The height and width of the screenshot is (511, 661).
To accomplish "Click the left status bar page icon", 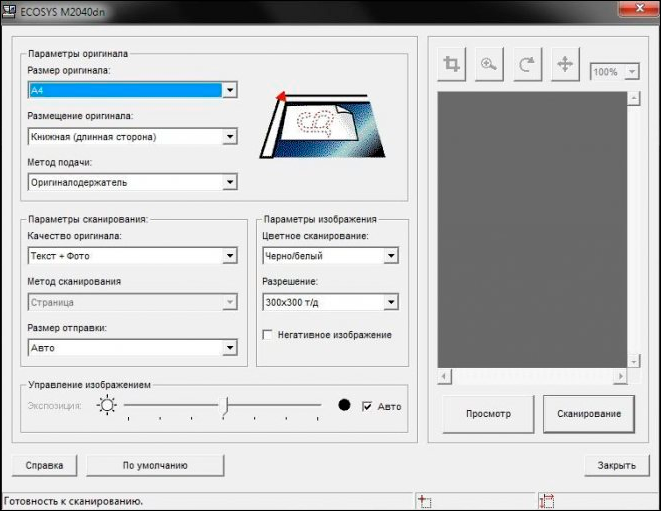I will pos(424,501).
